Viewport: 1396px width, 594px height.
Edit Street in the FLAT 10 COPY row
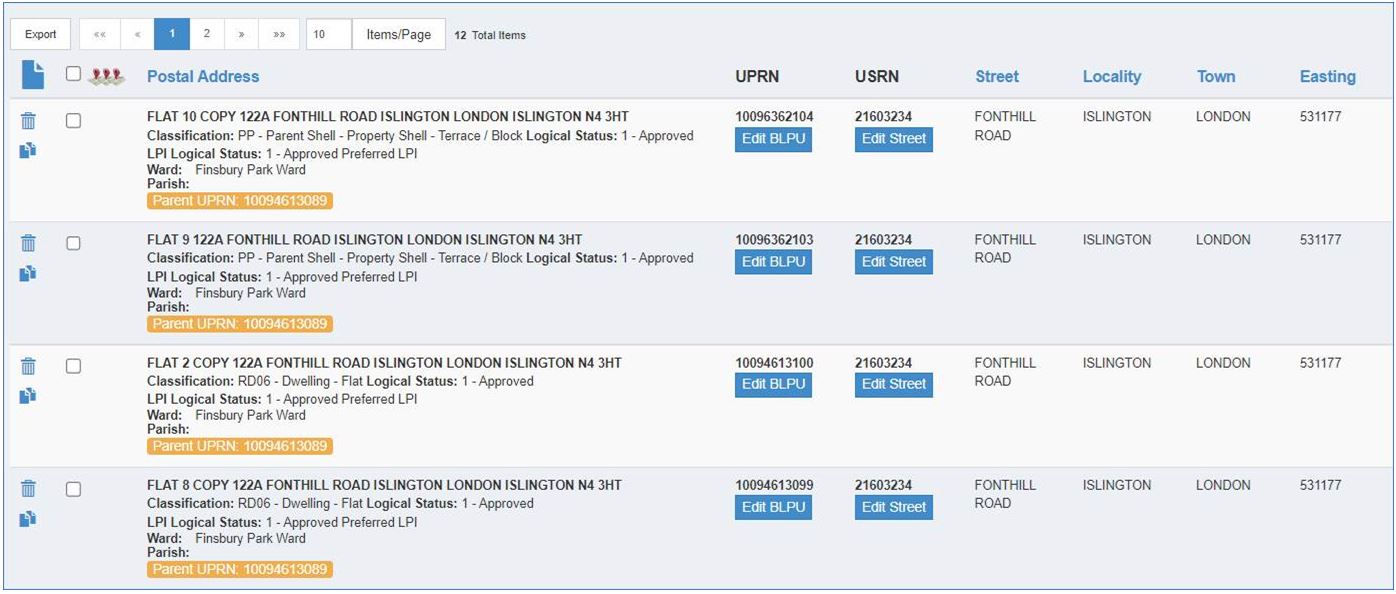[x=894, y=139]
